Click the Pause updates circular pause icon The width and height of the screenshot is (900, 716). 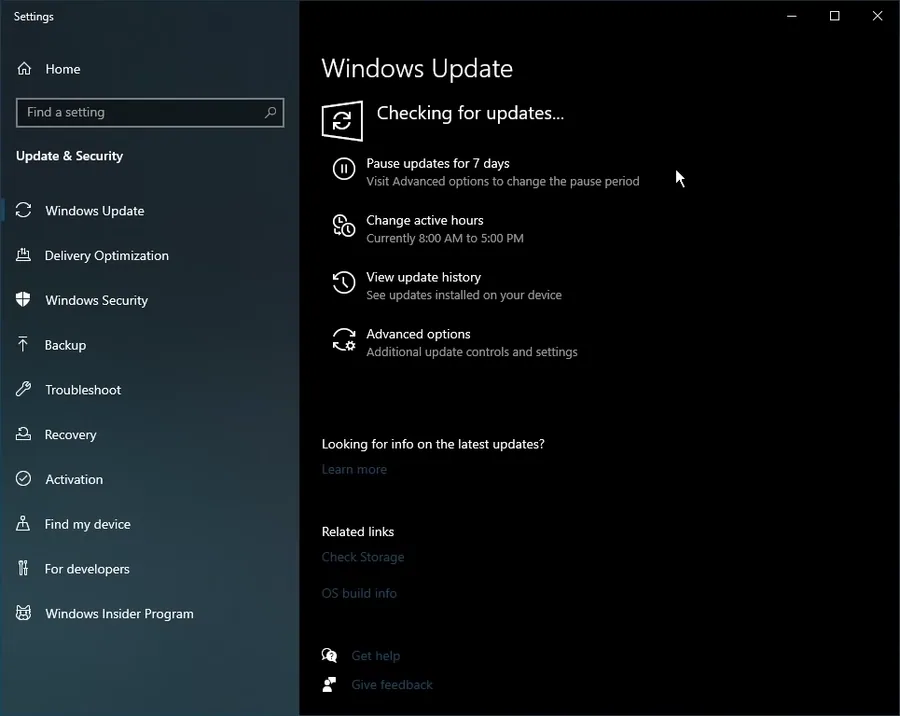coord(344,169)
